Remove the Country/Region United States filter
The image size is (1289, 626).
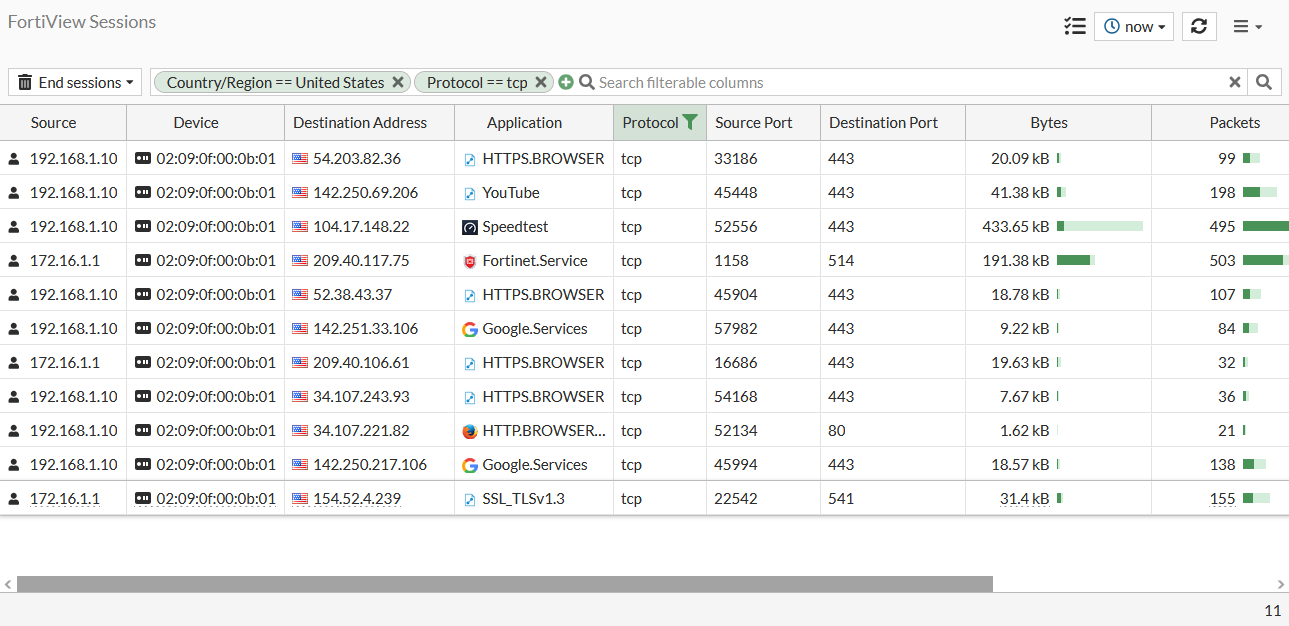coord(398,82)
